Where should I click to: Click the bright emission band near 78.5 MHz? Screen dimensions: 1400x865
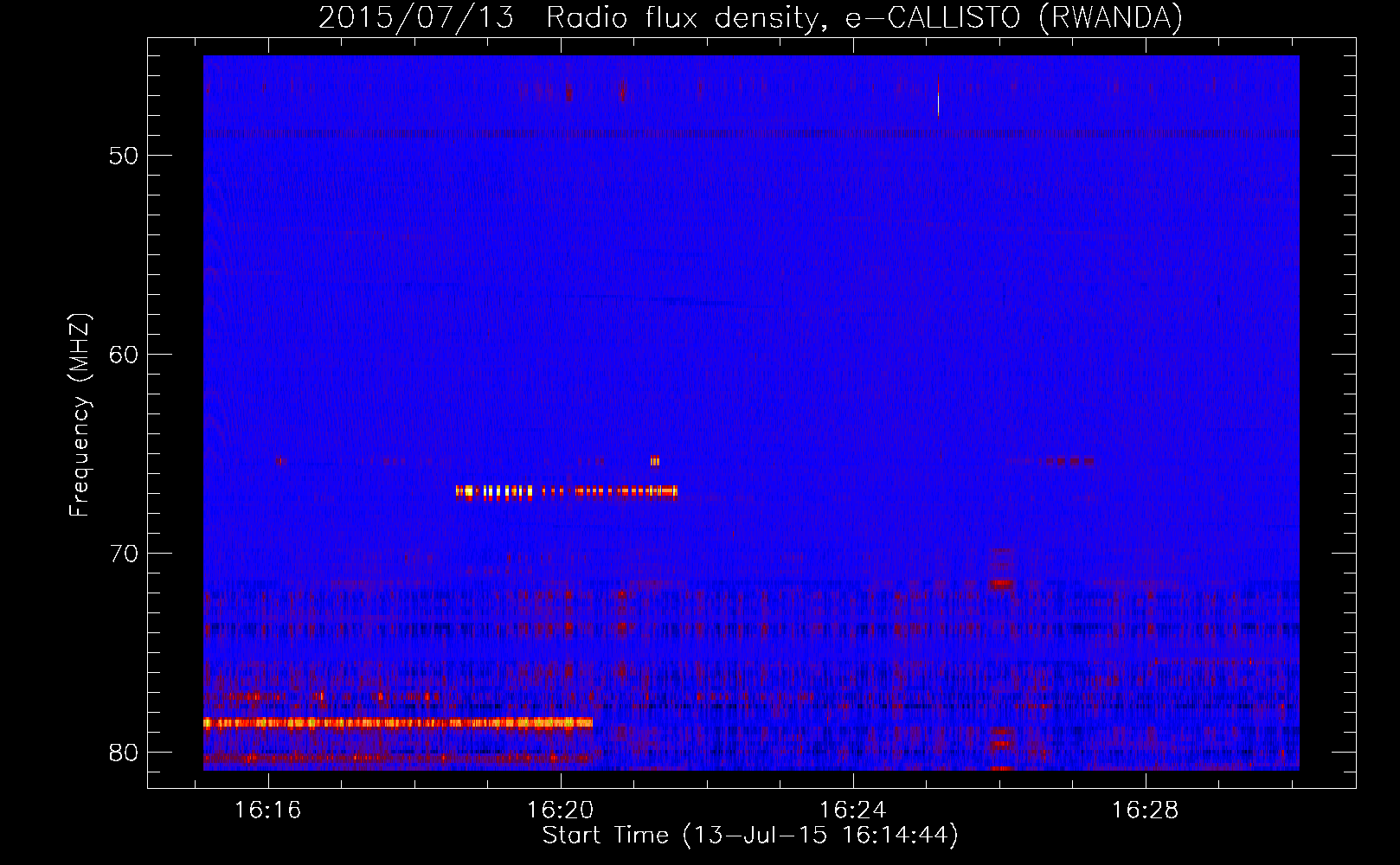[x=398, y=723]
